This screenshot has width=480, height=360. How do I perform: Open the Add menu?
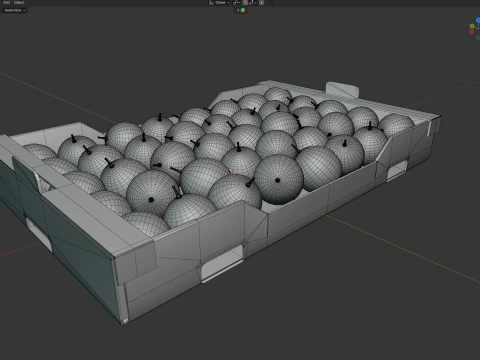(x=6, y=2)
